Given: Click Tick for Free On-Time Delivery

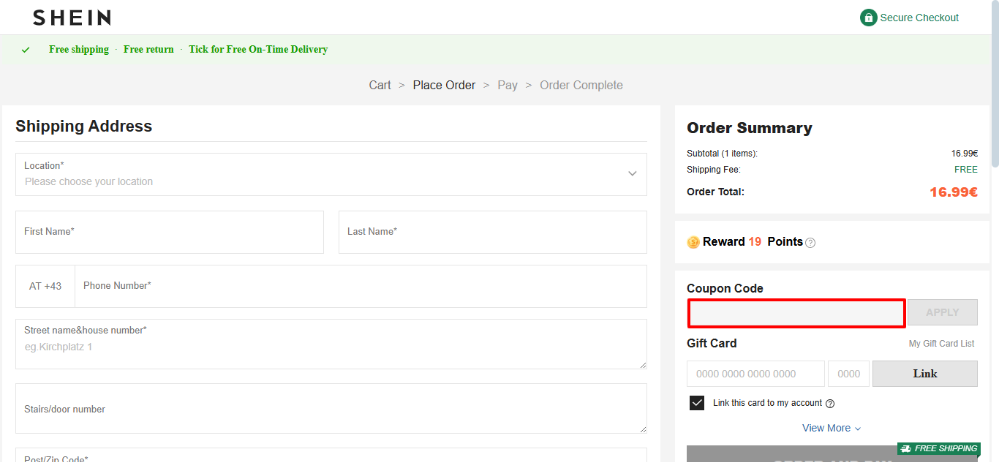Looking at the screenshot, I should click(258, 50).
